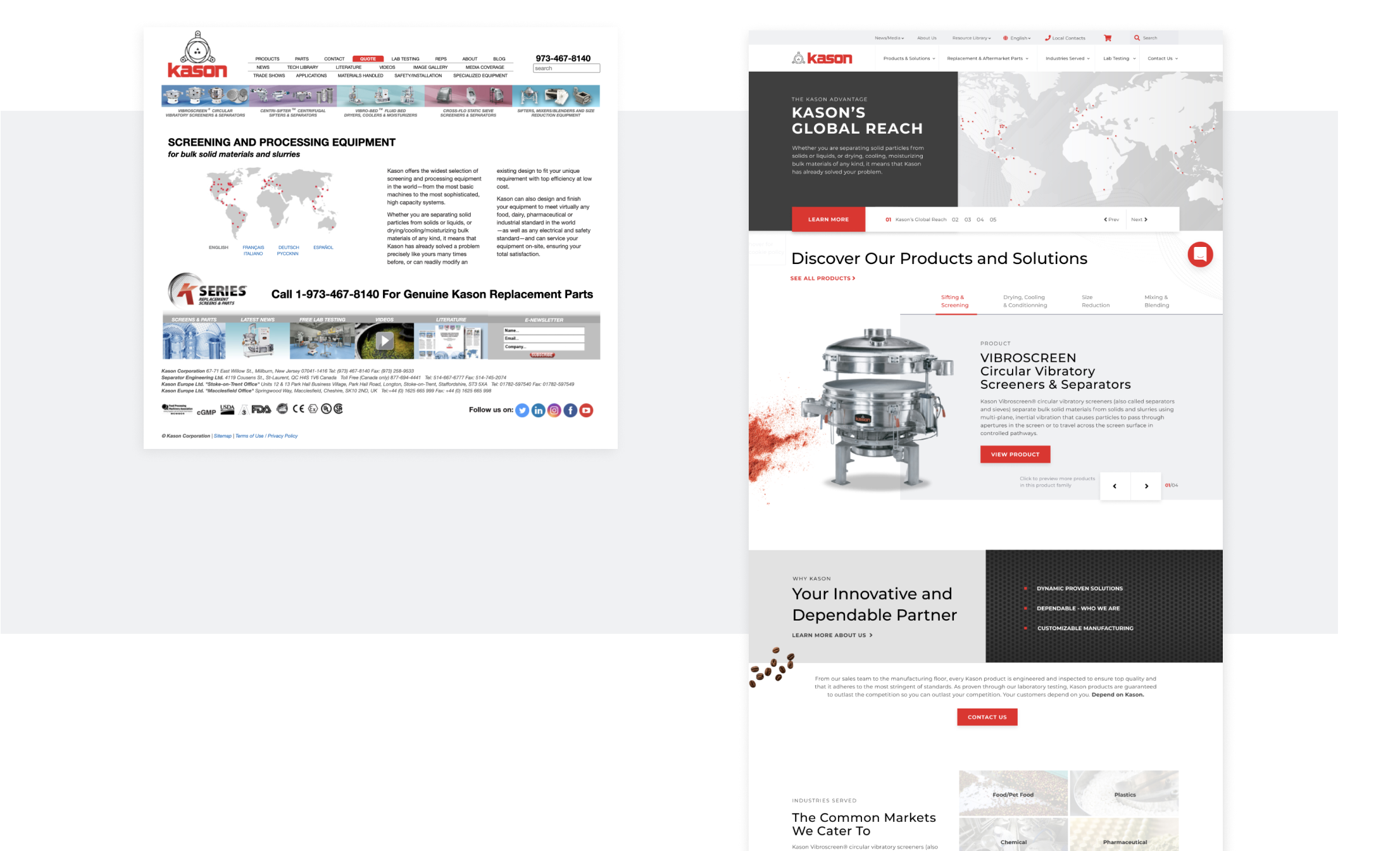Click next arrow in product carousel
1400x851 pixels.
click(1146, 486)
